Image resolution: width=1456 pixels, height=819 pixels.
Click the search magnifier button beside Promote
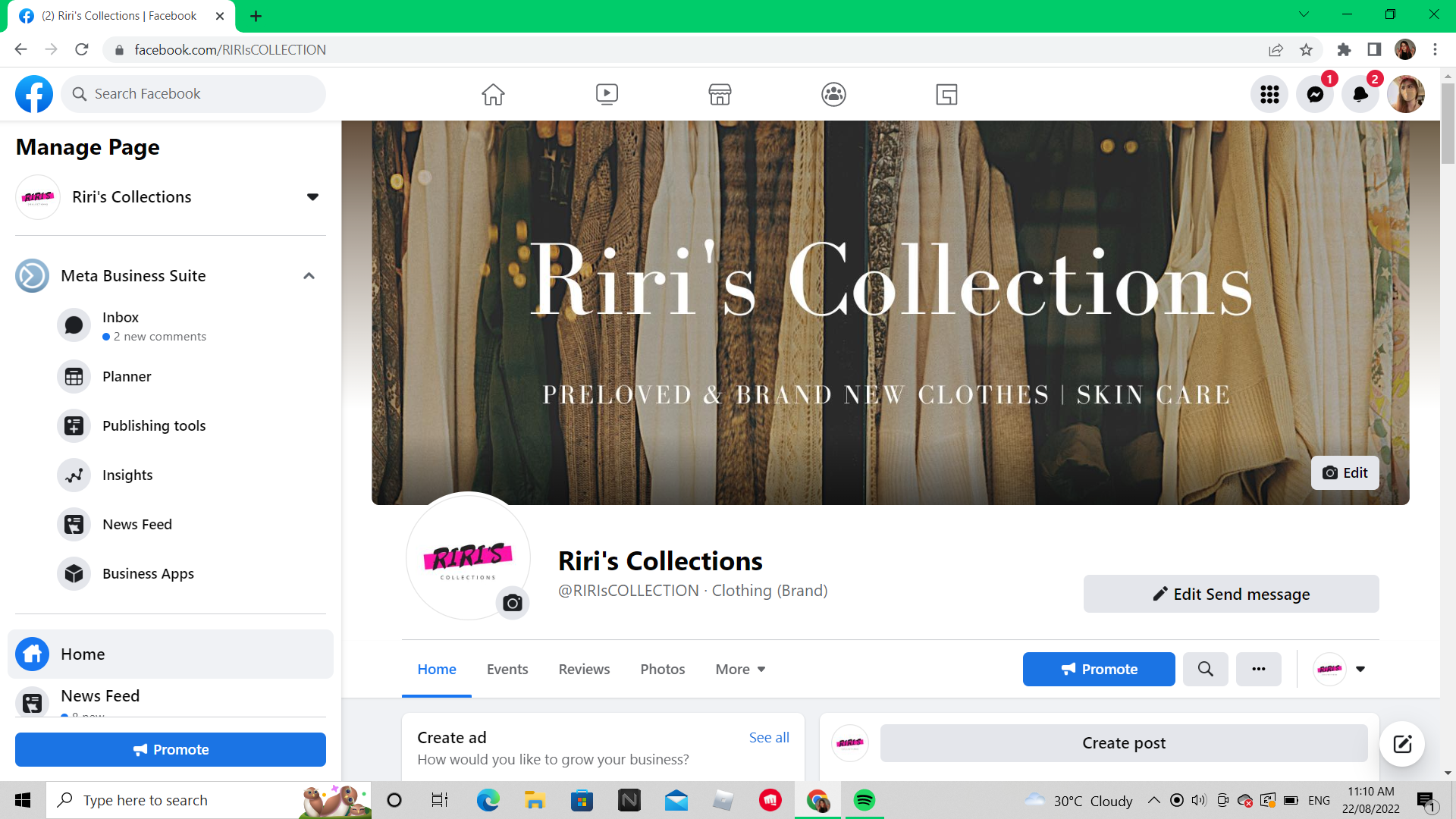pyautogui.click(x=1205, y=669)
